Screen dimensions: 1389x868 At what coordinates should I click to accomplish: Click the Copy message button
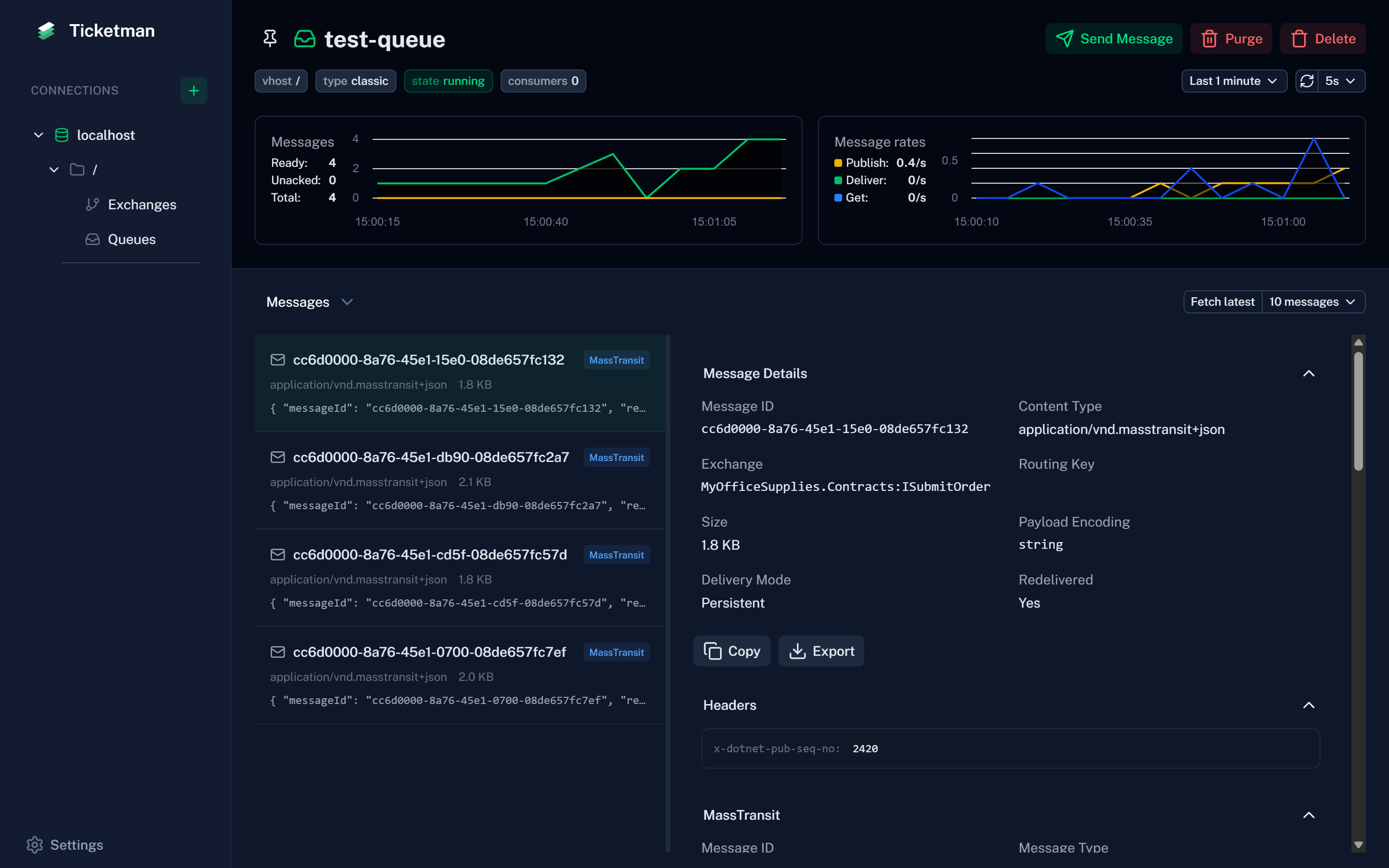click(732, 651)
